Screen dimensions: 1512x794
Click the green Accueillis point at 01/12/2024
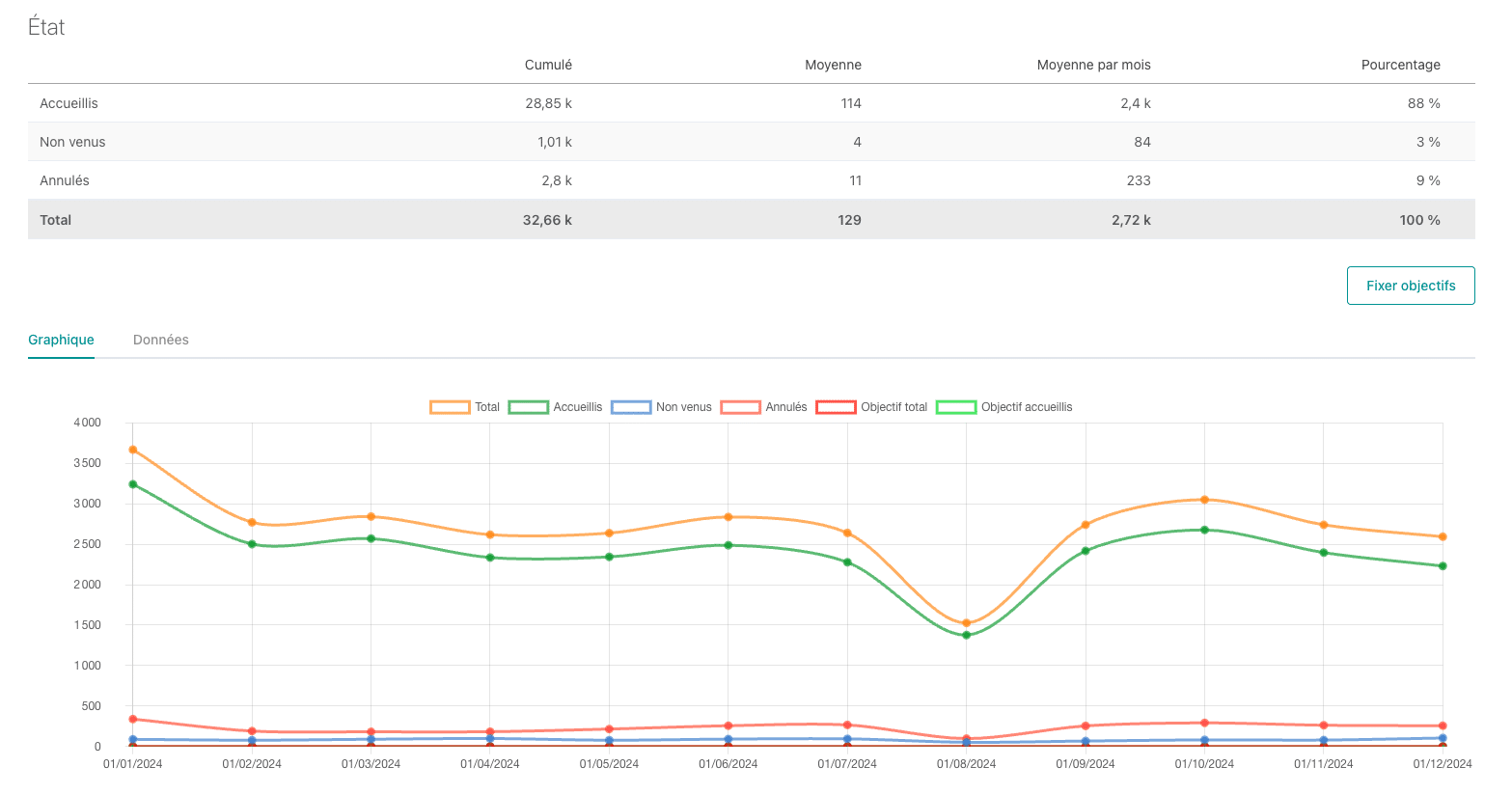pyautogui.click(x=1443, y=566)
